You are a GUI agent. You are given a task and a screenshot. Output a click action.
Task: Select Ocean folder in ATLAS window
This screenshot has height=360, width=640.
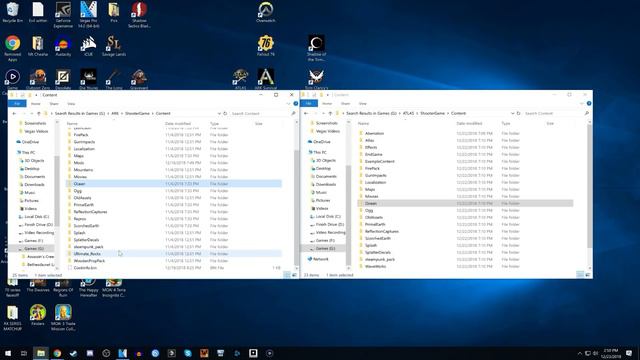pos(466,203)
